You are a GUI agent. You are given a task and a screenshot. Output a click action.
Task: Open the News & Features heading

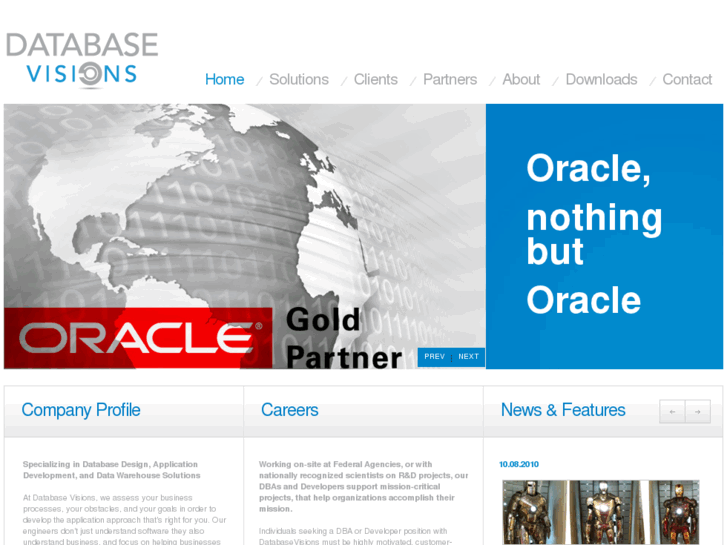click(x=563, y=410)
